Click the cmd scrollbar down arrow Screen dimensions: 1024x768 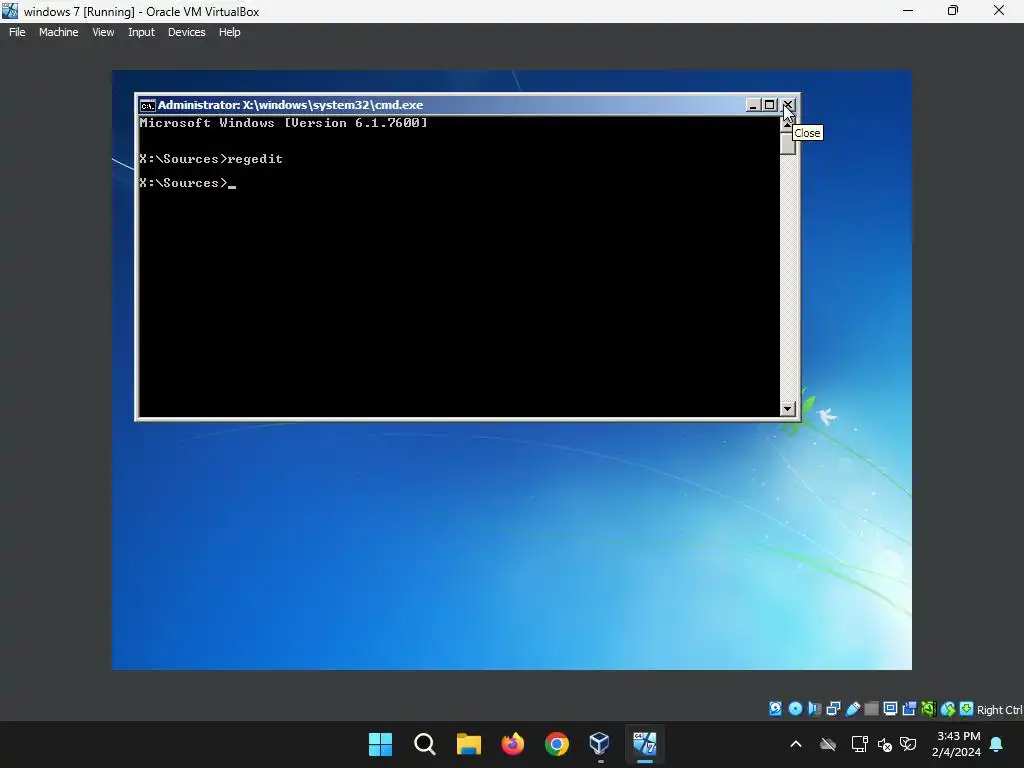click(788, 409)
